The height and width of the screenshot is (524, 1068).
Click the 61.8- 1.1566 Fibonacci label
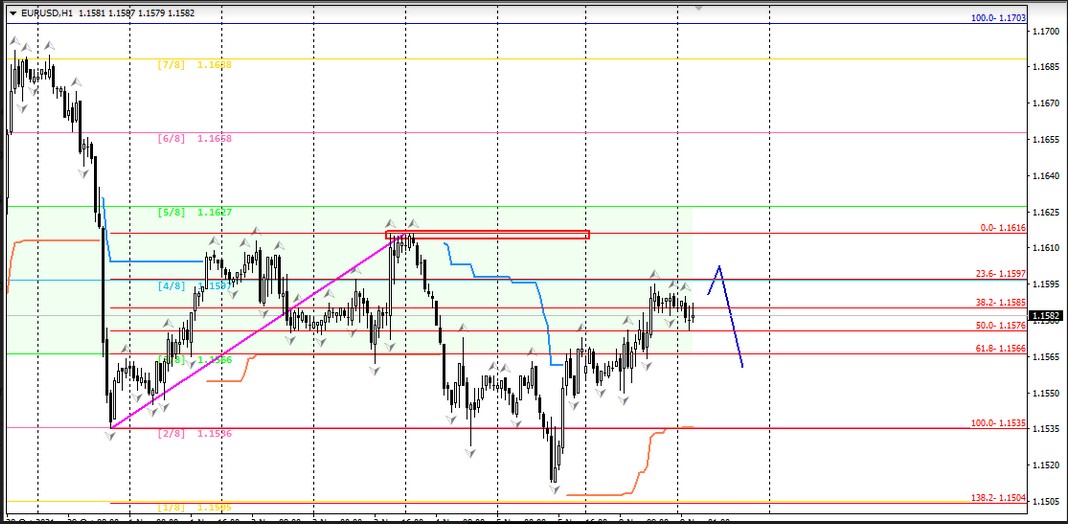(1000, 347)
